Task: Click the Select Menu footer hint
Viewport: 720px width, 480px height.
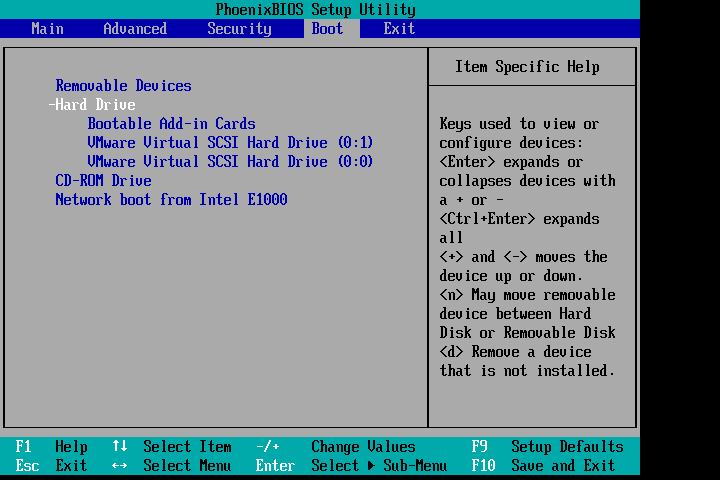Action: [187, 466]
